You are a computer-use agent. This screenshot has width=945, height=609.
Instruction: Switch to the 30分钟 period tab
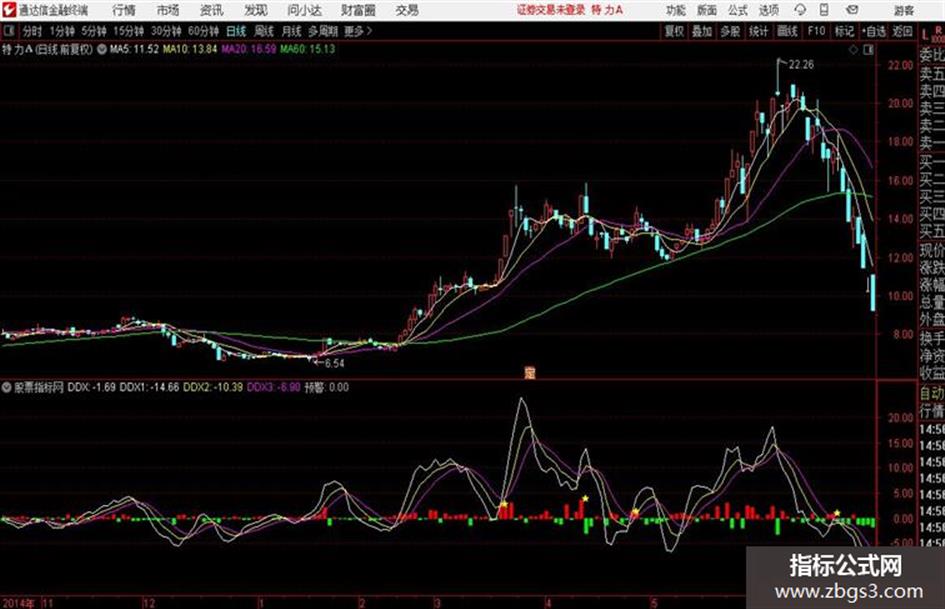(x=166, y=31)
